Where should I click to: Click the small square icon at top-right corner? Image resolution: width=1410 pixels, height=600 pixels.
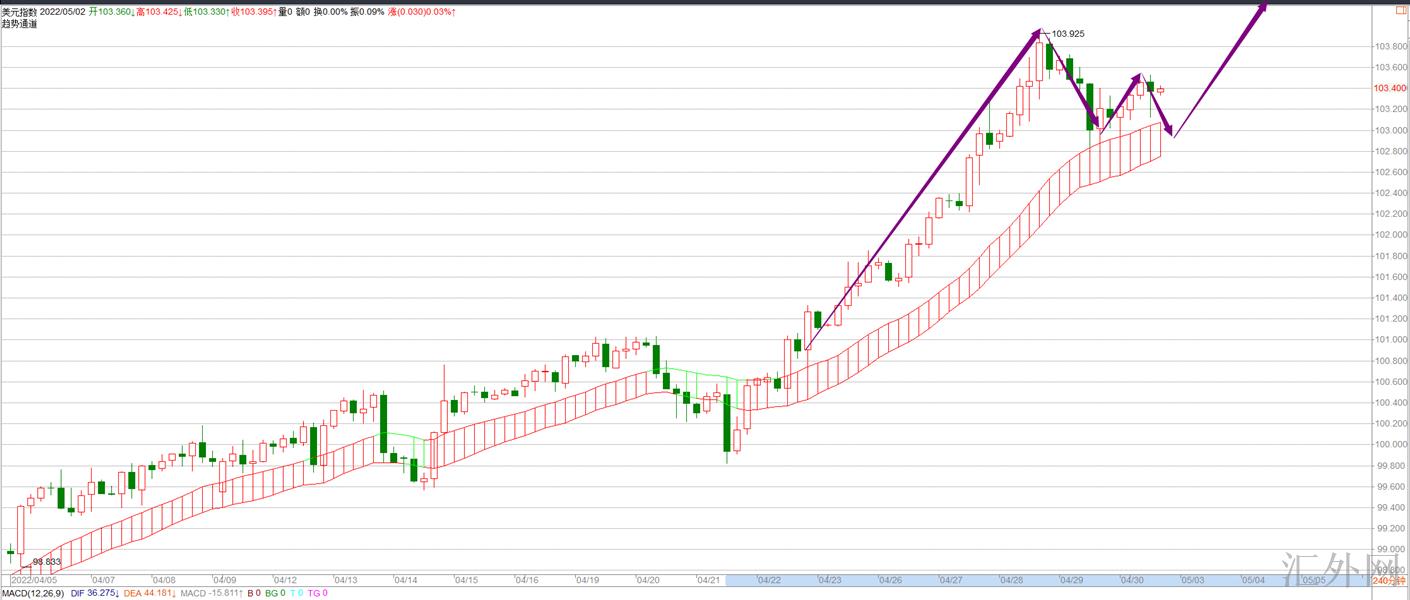point(1400,11)
